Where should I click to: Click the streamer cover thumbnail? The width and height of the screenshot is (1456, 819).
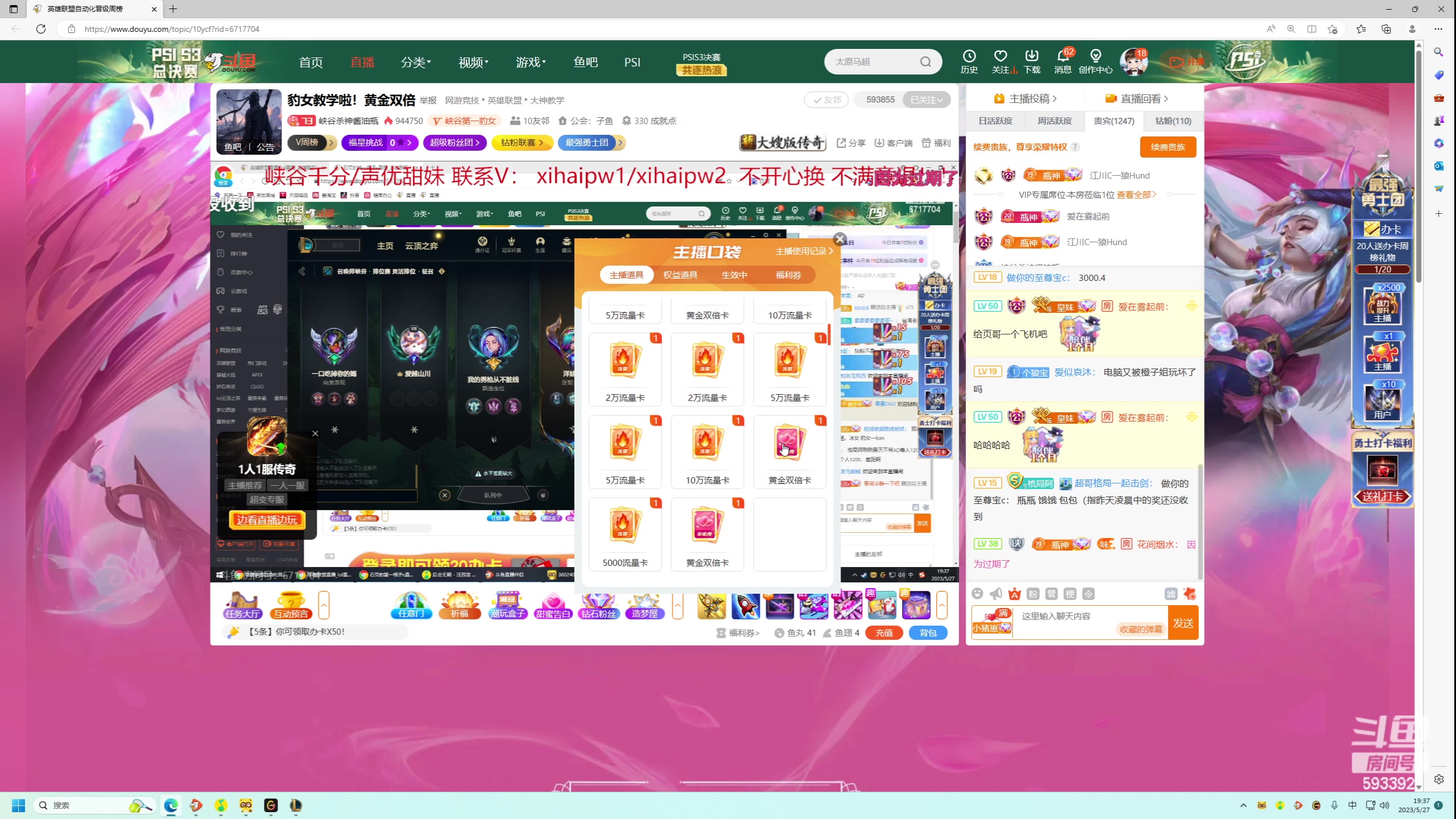(249, 122)
